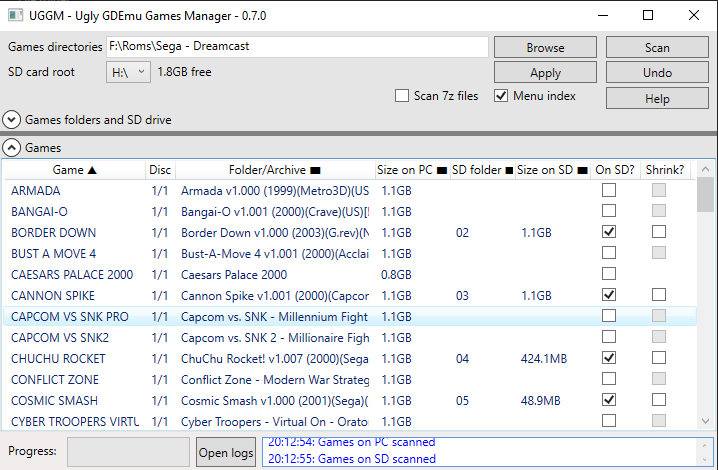718x470 pixels.
Task: Click the games list scrollbar thumb
Action: coord(705,195)
